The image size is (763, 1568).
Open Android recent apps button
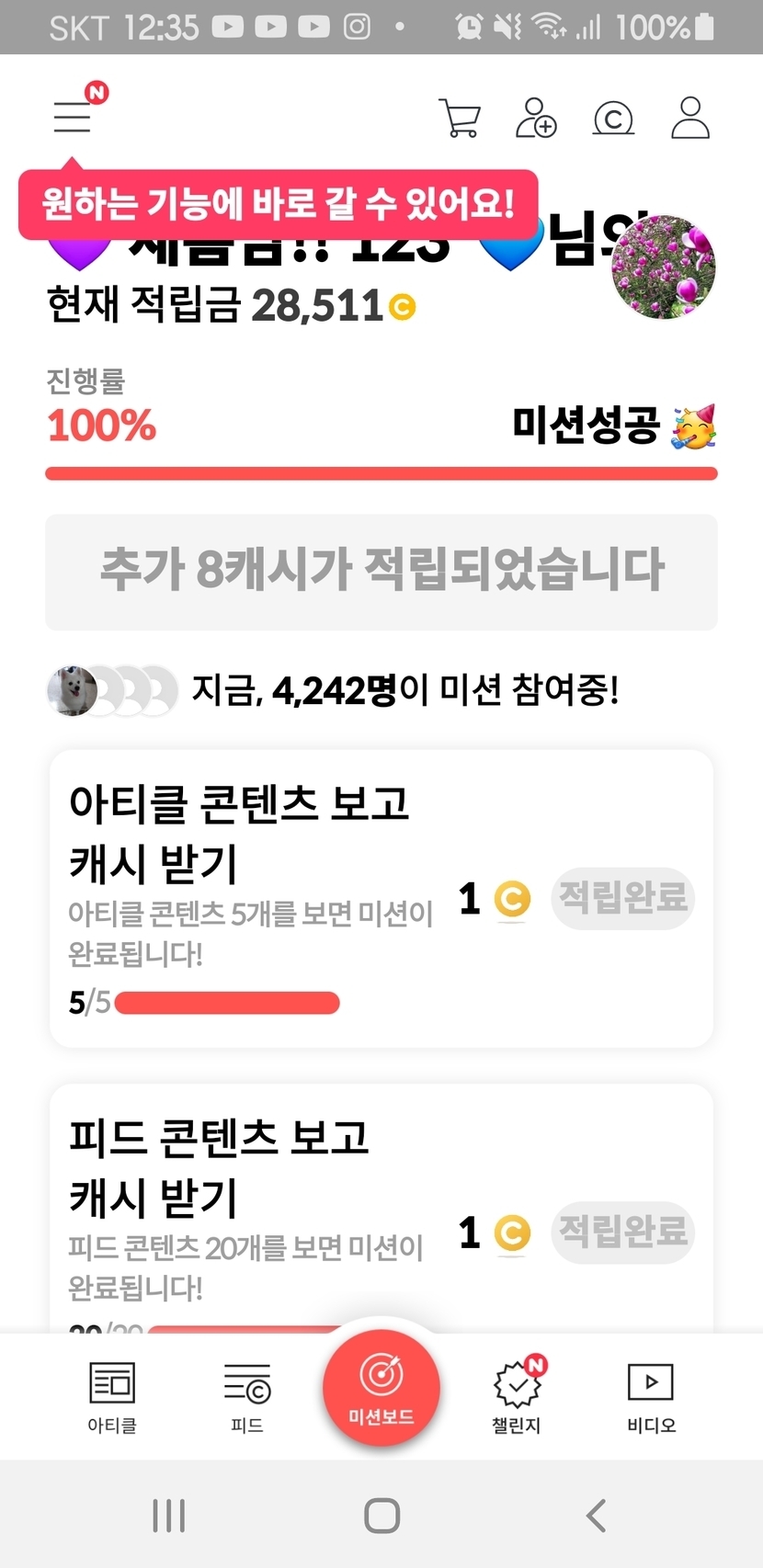[x=169, y=1515]
